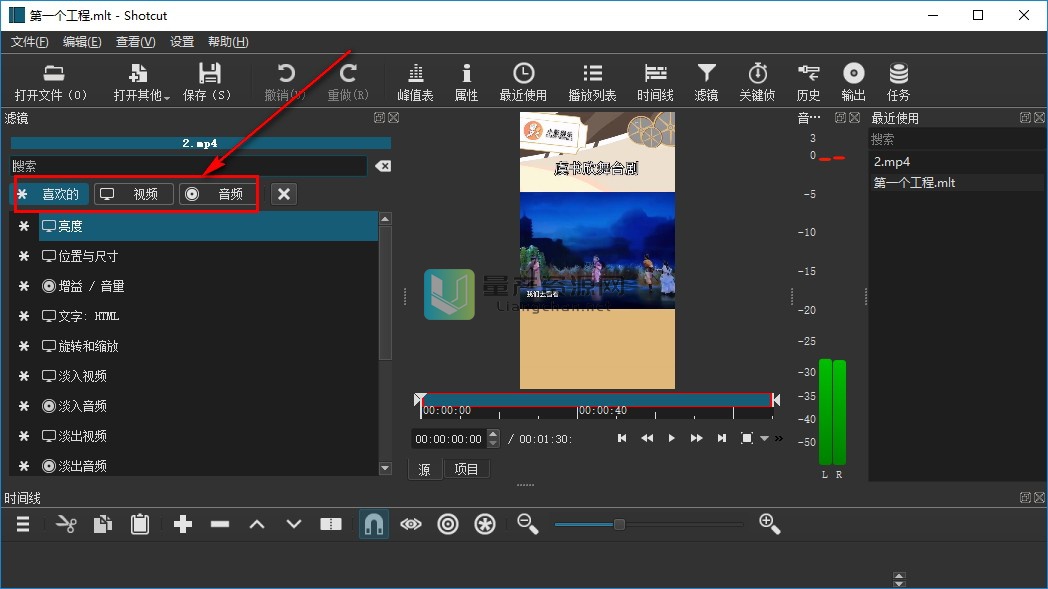The height and width of the screenshot is (589, 1048).
Task: Open file with the 打开文件 toolbar button
Action: tap(52, 82)
